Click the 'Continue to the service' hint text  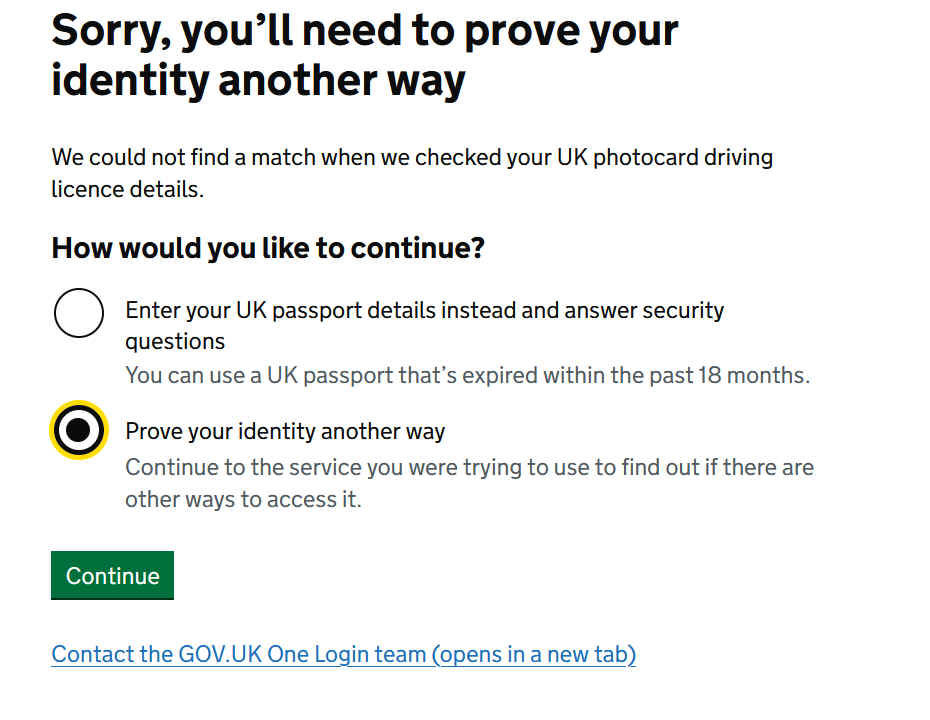469,467
